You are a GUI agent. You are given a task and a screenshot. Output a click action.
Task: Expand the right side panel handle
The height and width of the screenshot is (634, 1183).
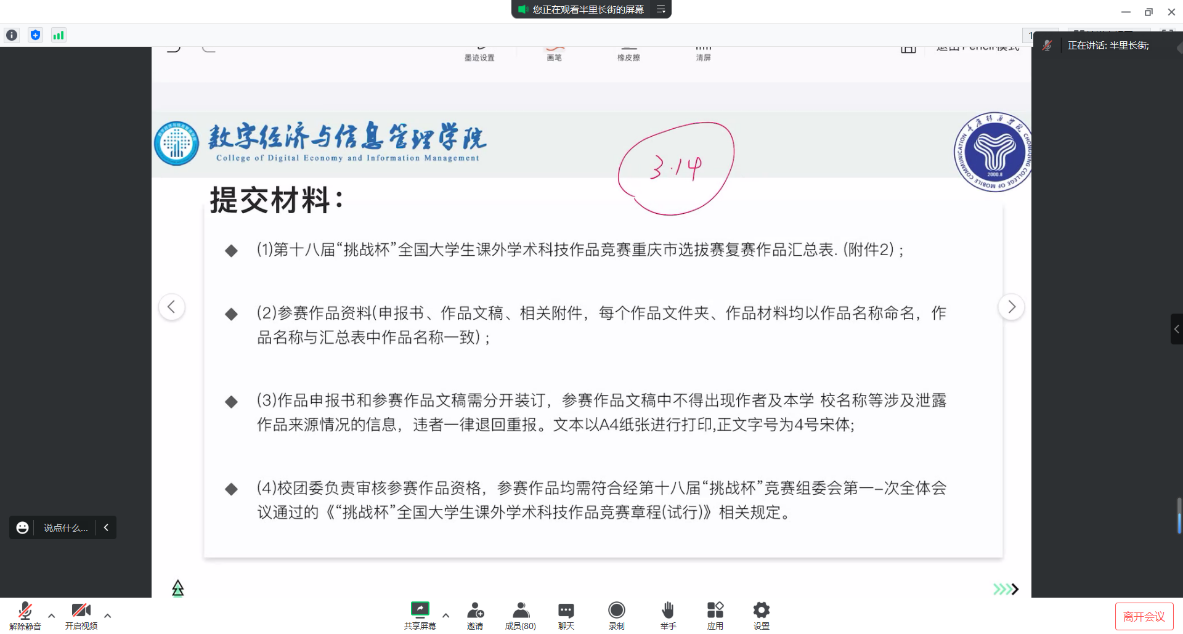1177,329
